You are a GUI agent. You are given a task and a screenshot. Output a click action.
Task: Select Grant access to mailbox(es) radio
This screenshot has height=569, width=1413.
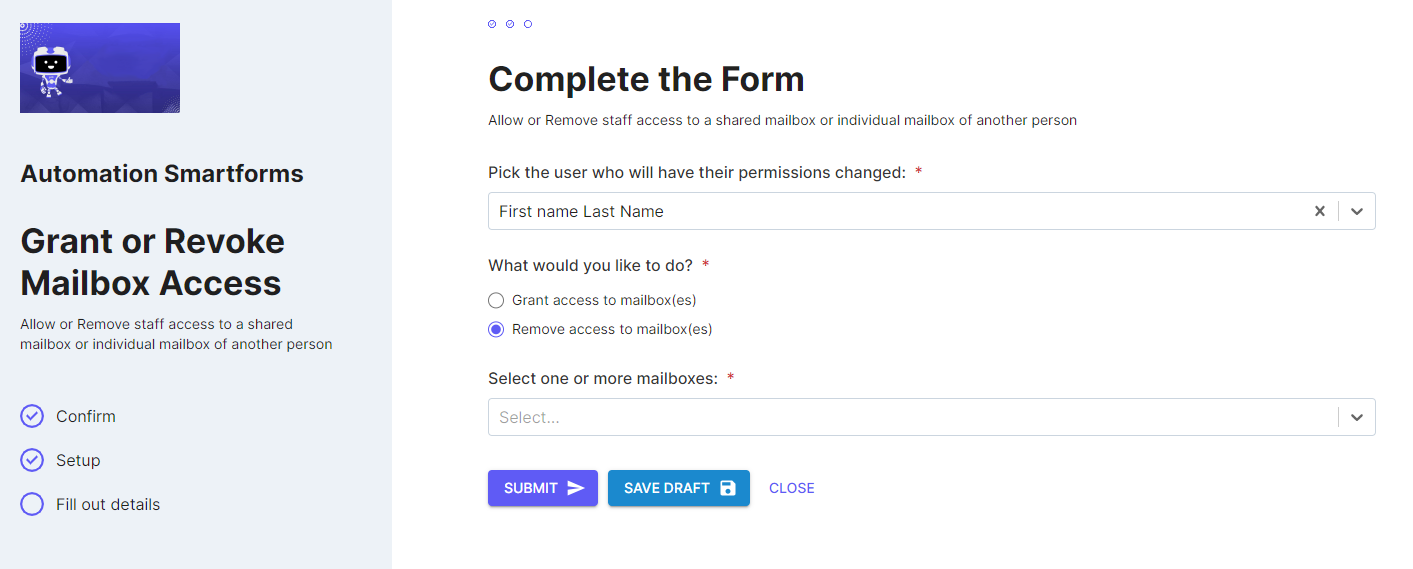pos(496,300)
